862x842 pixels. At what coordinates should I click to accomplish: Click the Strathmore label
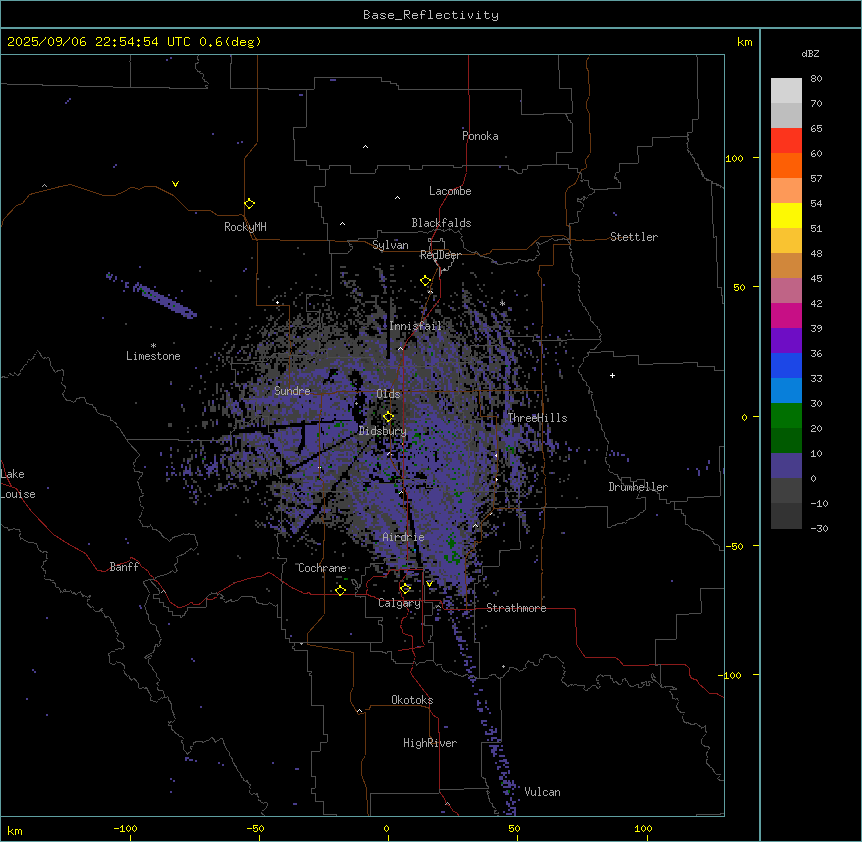[x=516, y=608]
